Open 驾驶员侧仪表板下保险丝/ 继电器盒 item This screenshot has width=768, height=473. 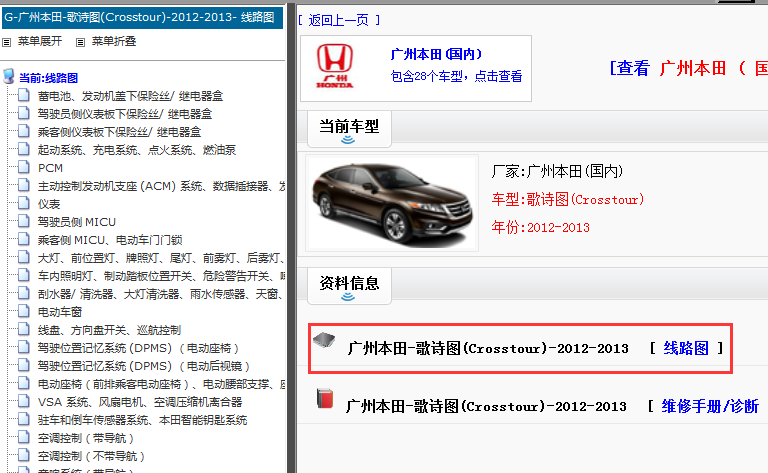click(125, 114)
